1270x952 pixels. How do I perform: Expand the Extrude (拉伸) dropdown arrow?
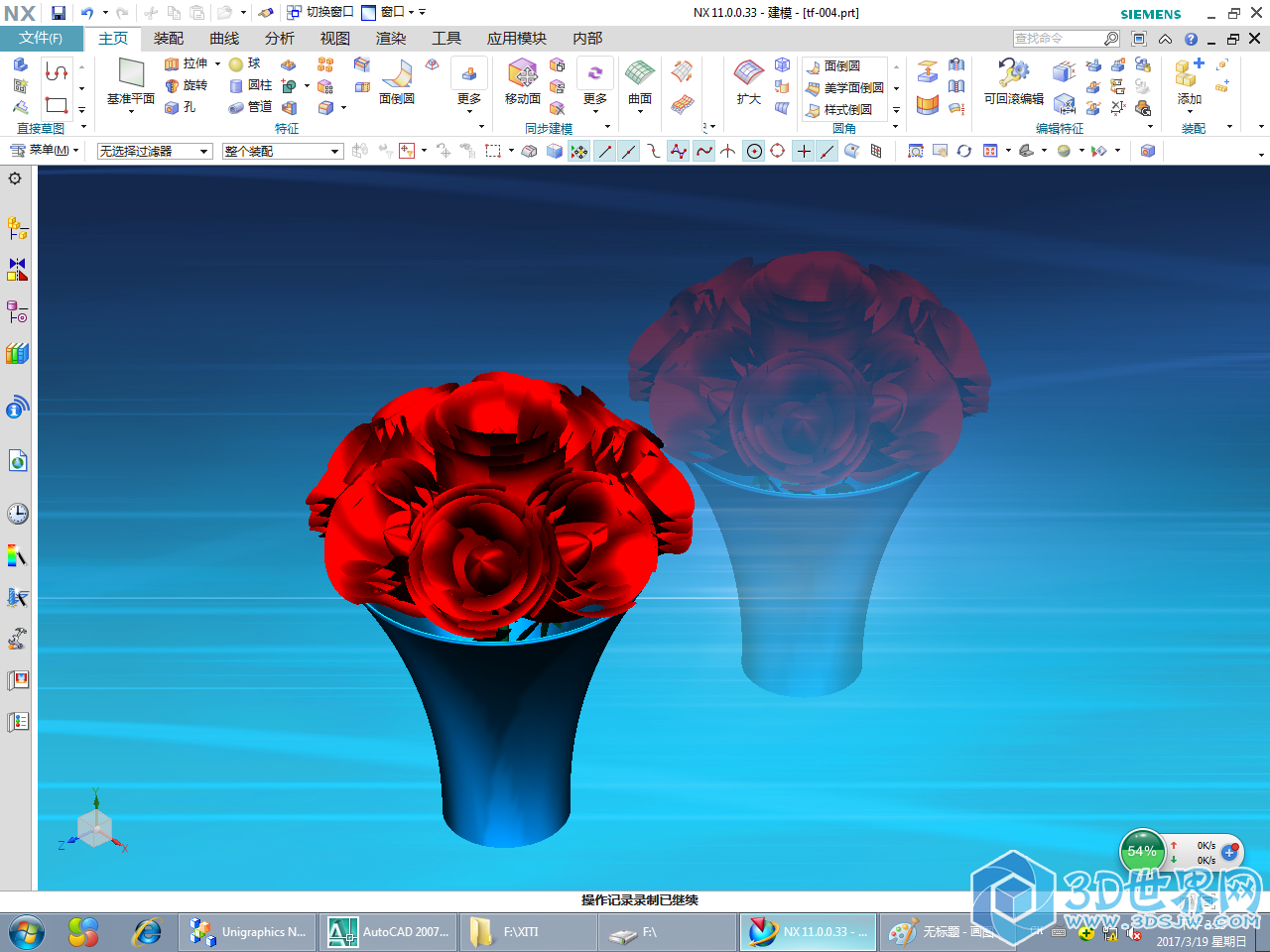pyautogui.click(x=217, y=63)
